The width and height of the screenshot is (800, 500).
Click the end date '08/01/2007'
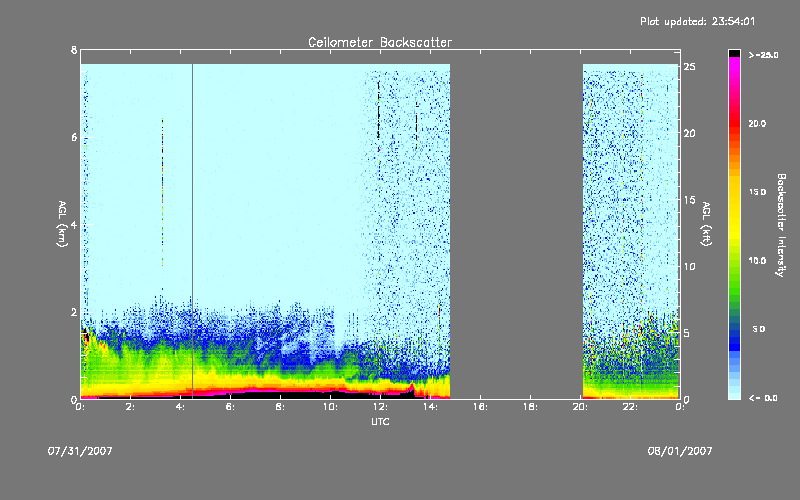(x=680, y=451)
